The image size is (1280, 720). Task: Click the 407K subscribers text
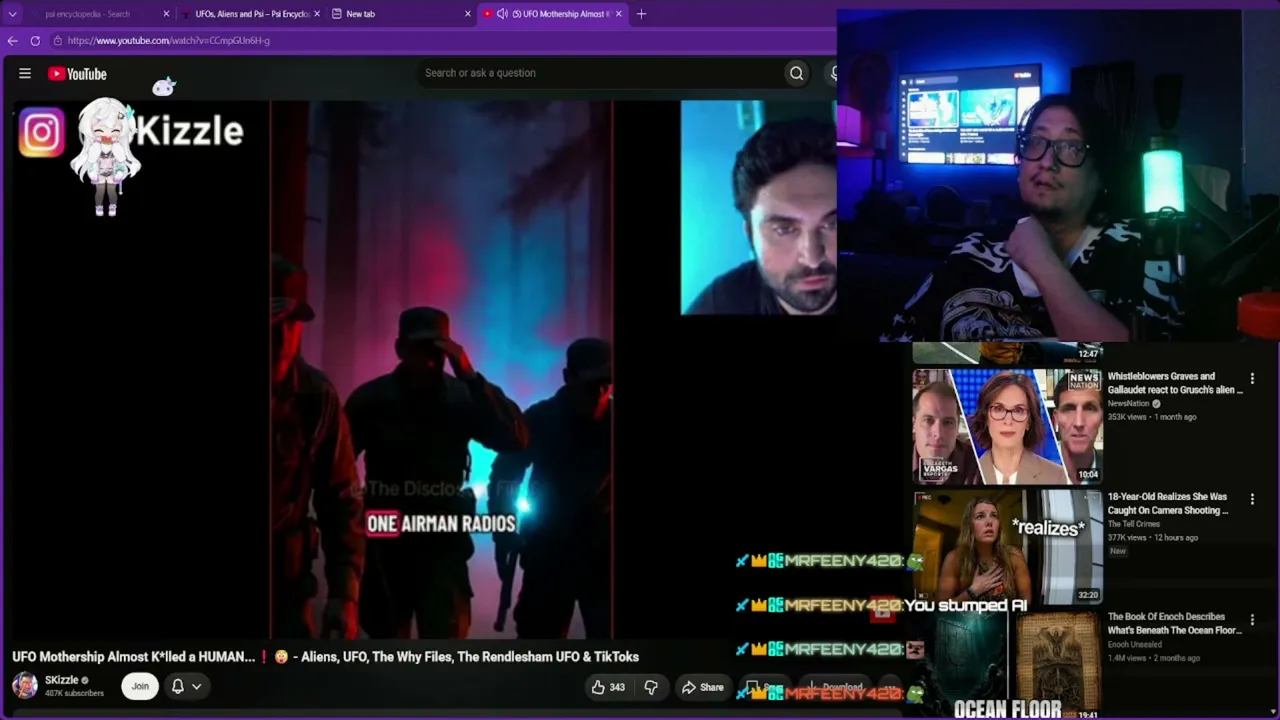74,693
